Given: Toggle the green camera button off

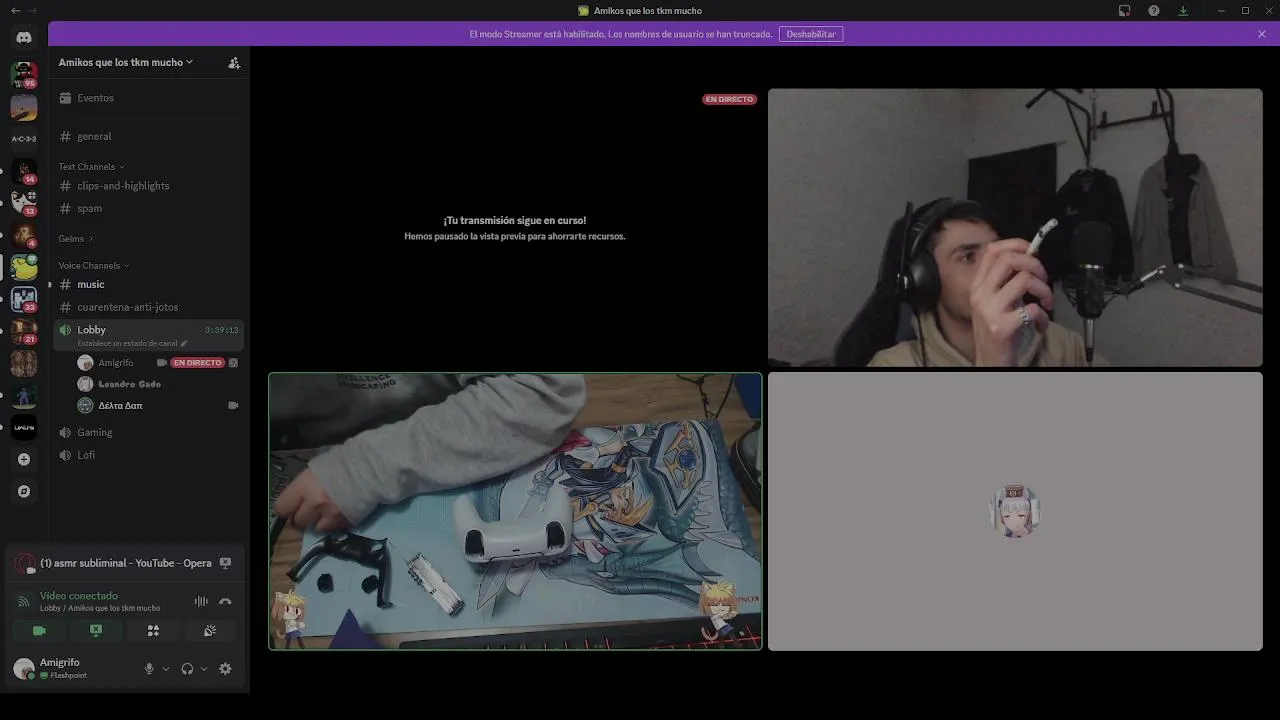Looking at the screenshot, I should [x=39, y=631].
